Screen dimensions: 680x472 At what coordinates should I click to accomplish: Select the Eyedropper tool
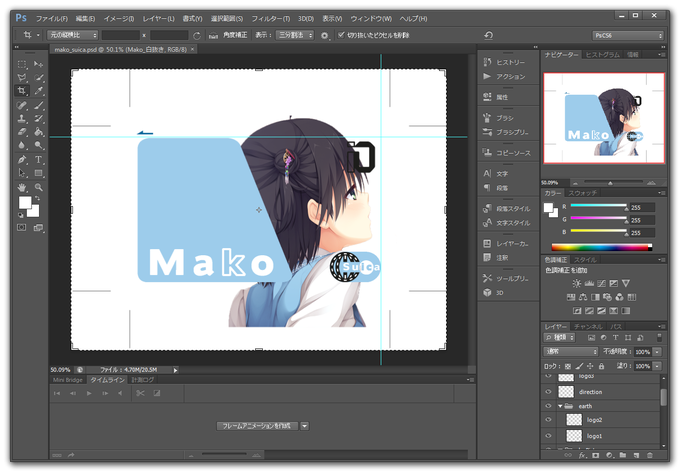[x=39, y=91]
